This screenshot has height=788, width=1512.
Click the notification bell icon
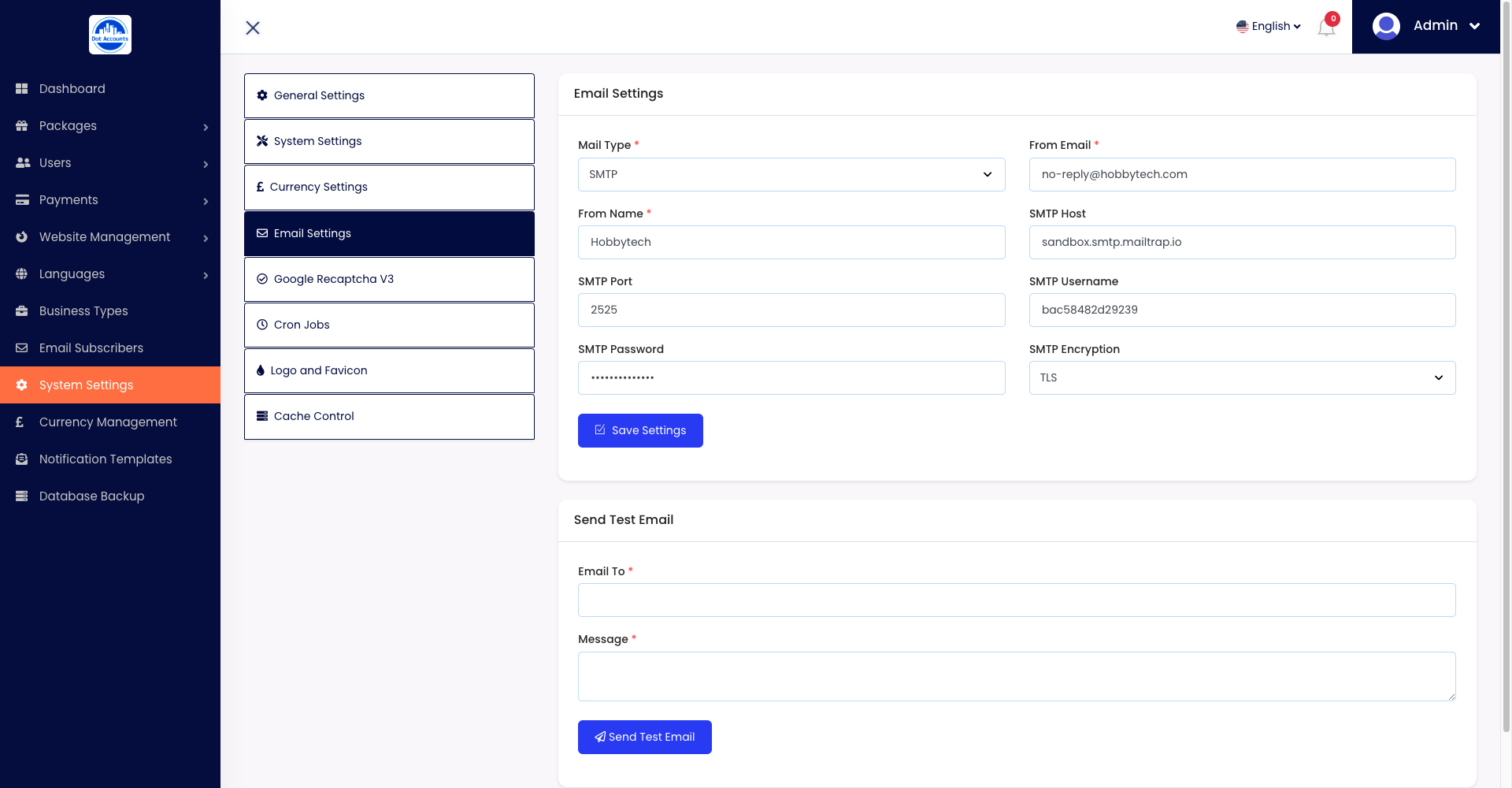click(x=1326, y=28)
